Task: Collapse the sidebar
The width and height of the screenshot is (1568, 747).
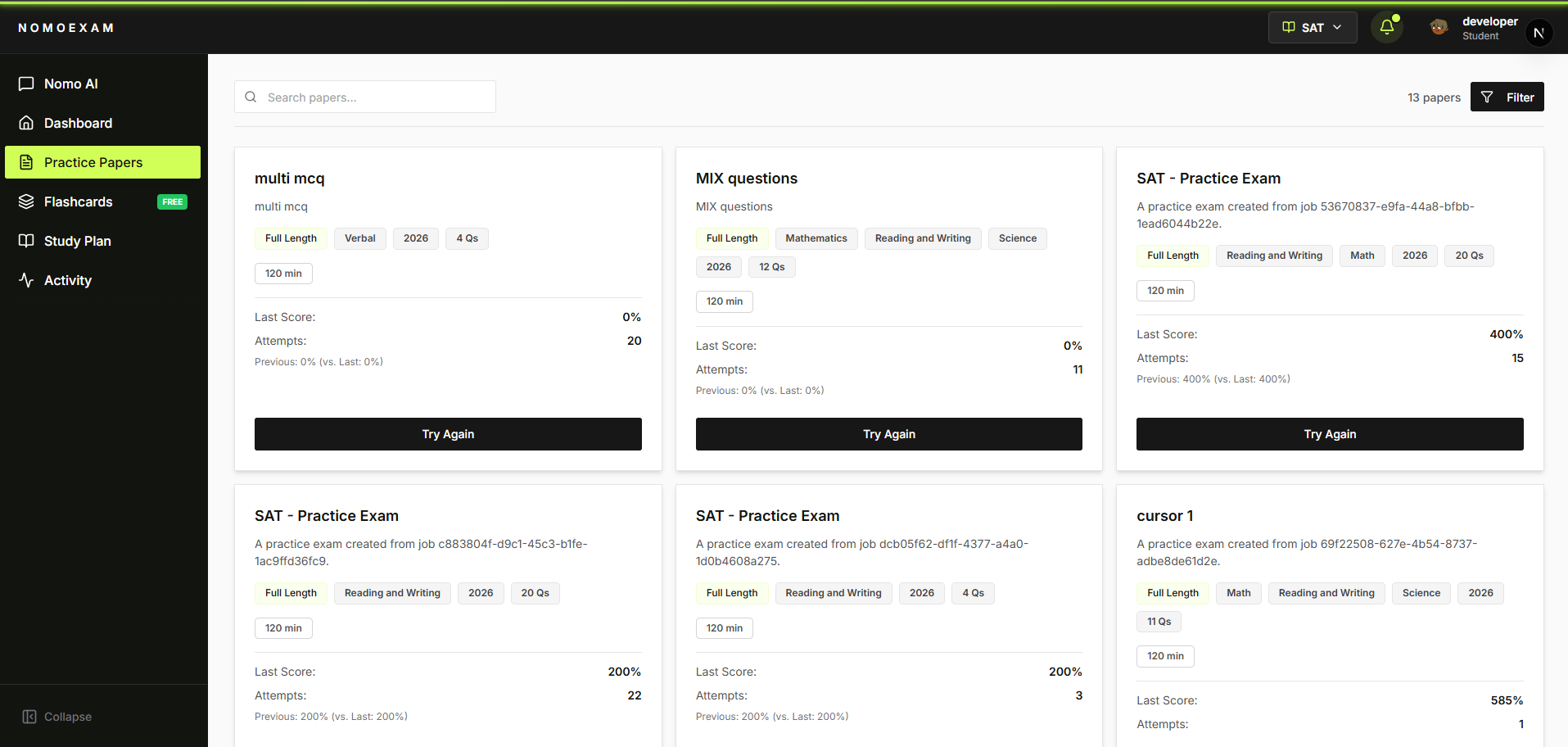Action: point(57,717)
